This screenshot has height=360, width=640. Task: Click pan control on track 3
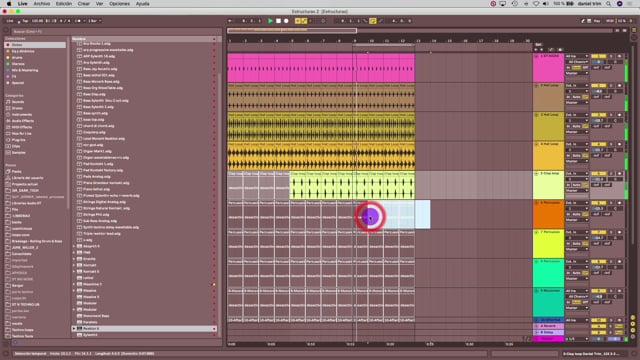click(x=615, y=121)
